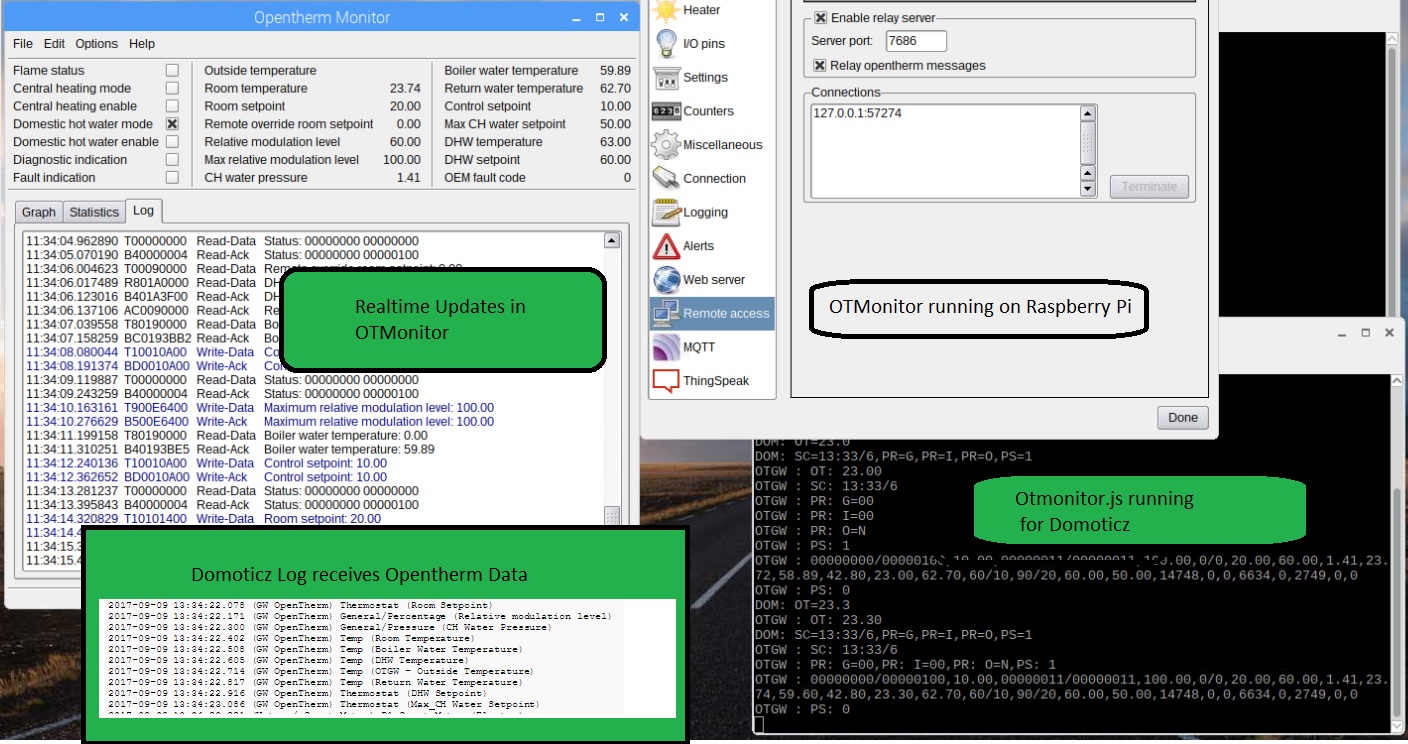
Task: Open the Edit menu
Action: coord(54,44)
